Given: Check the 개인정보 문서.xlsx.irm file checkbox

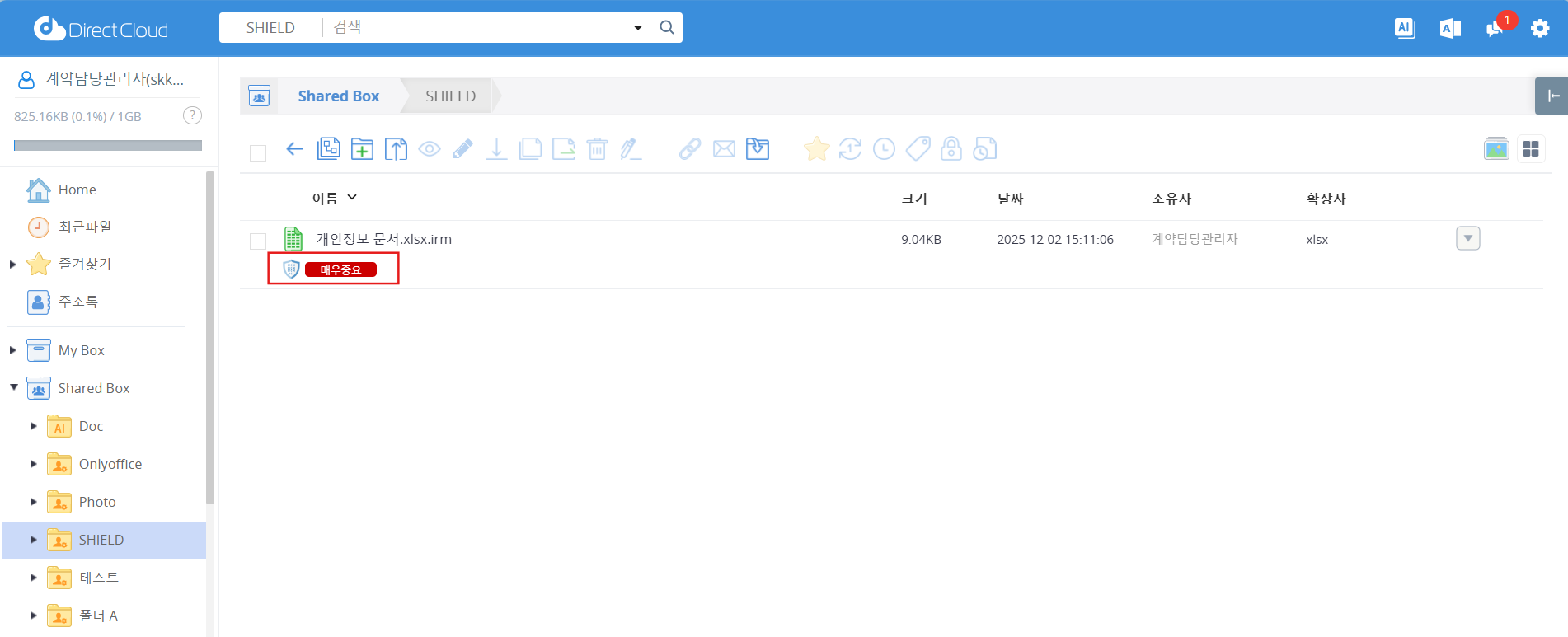Looking at the screenshot, I should click(258, 241).
